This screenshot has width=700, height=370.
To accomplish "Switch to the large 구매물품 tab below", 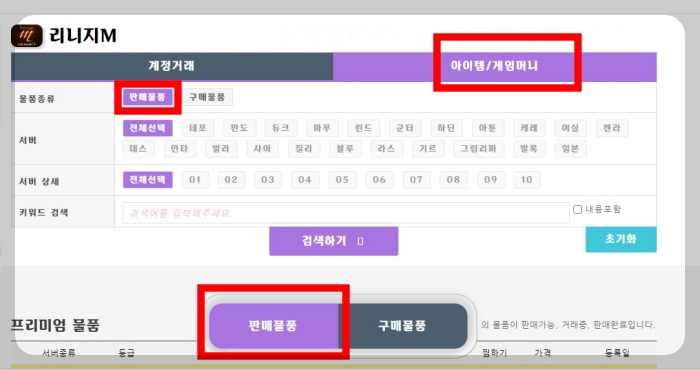I will 403,326.
